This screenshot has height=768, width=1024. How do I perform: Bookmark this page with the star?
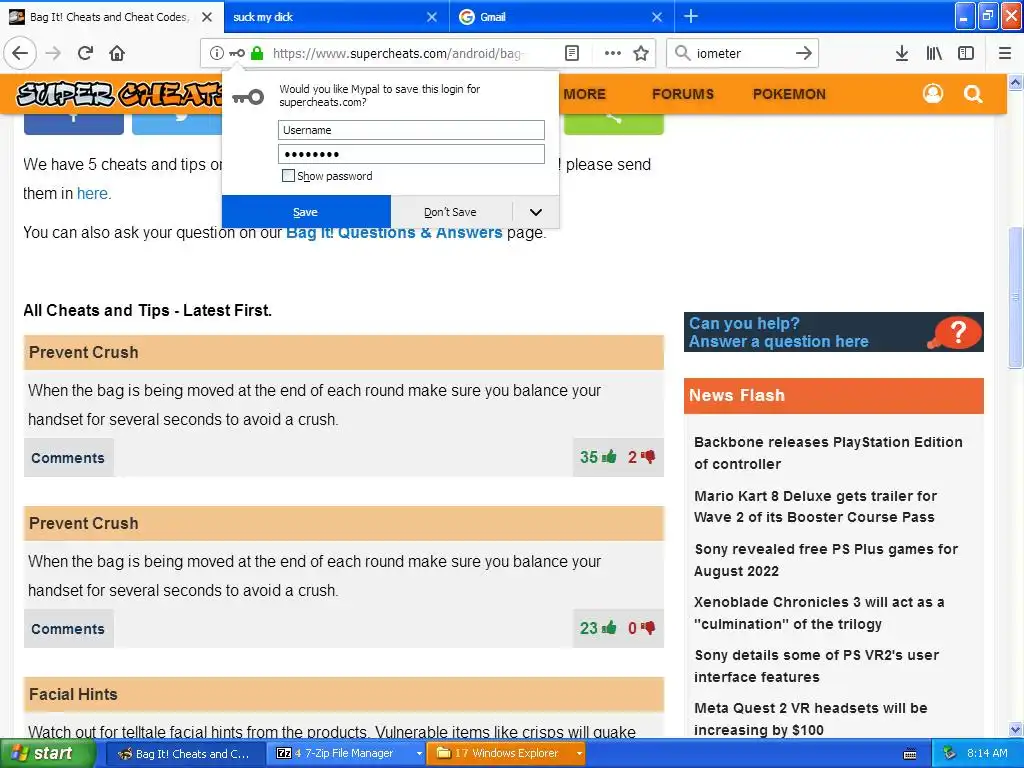pyautogui.click(x=641, y=53)
